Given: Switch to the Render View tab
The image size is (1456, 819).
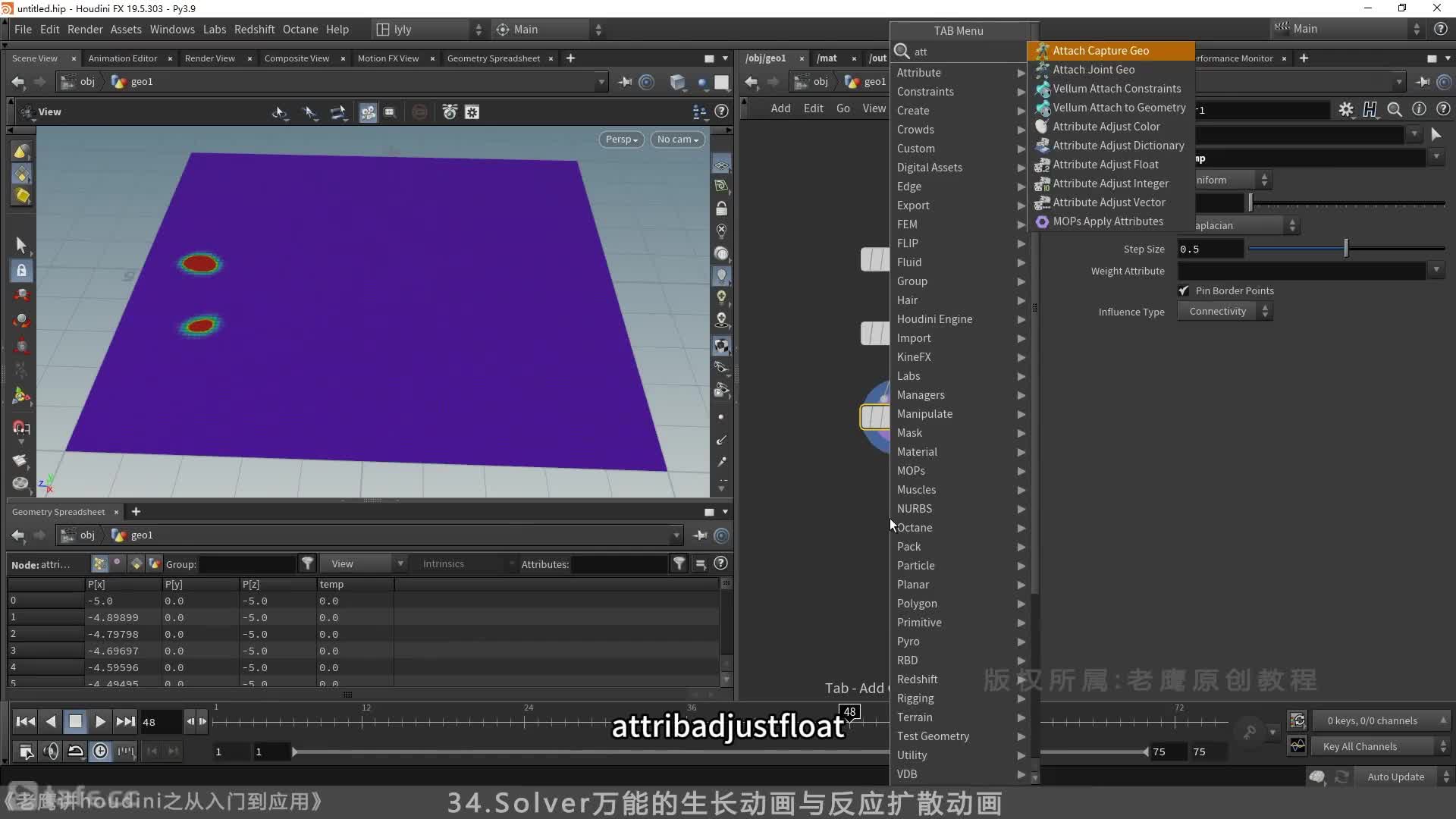Looking at the screenshot, I should click(210, 58).
